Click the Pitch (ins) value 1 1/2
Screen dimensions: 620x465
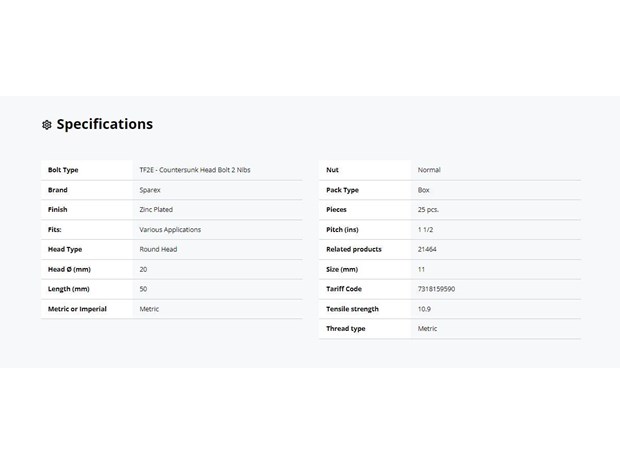pos(425,230)
